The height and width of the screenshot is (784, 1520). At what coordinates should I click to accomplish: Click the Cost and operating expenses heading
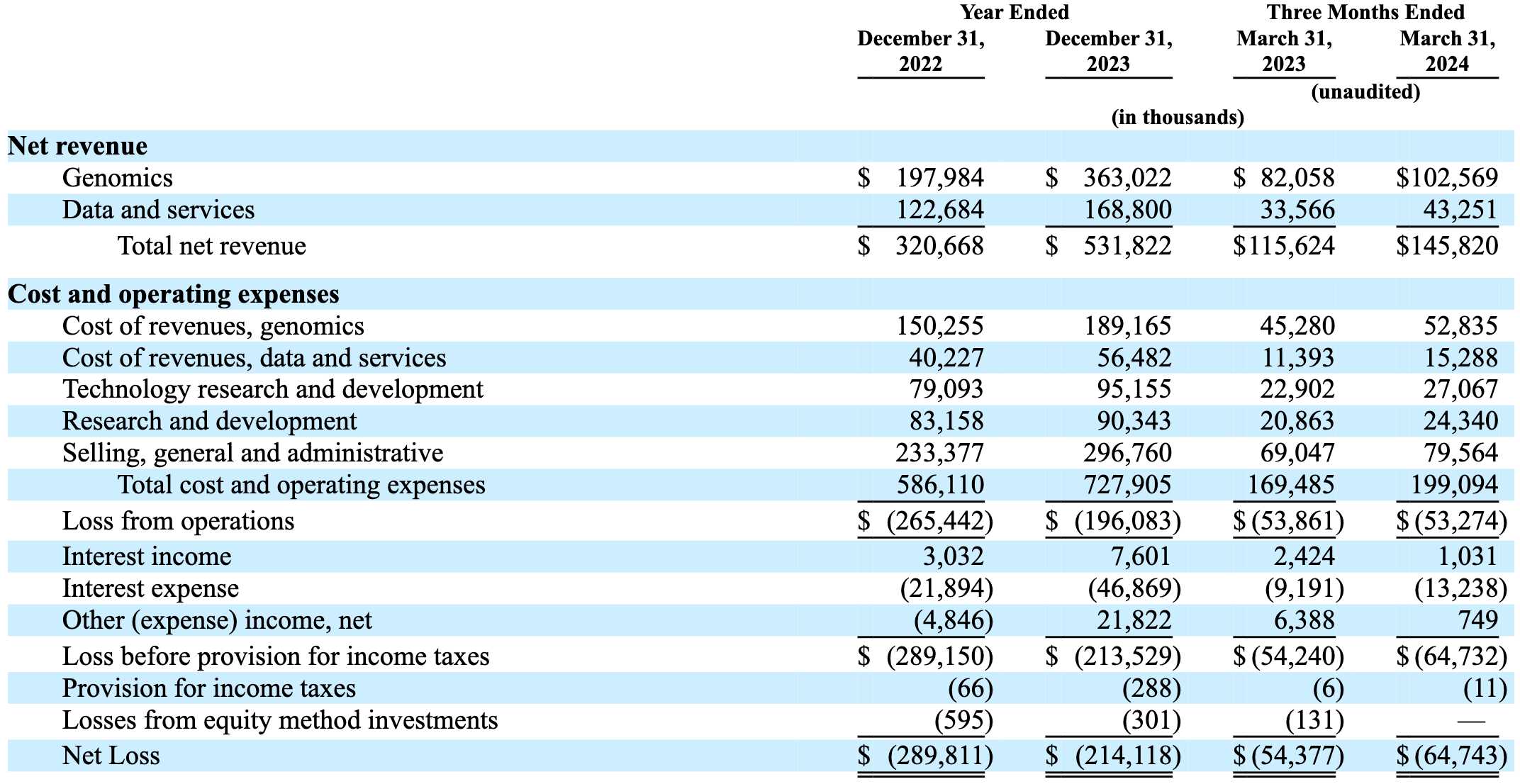(x=173, y=294)
